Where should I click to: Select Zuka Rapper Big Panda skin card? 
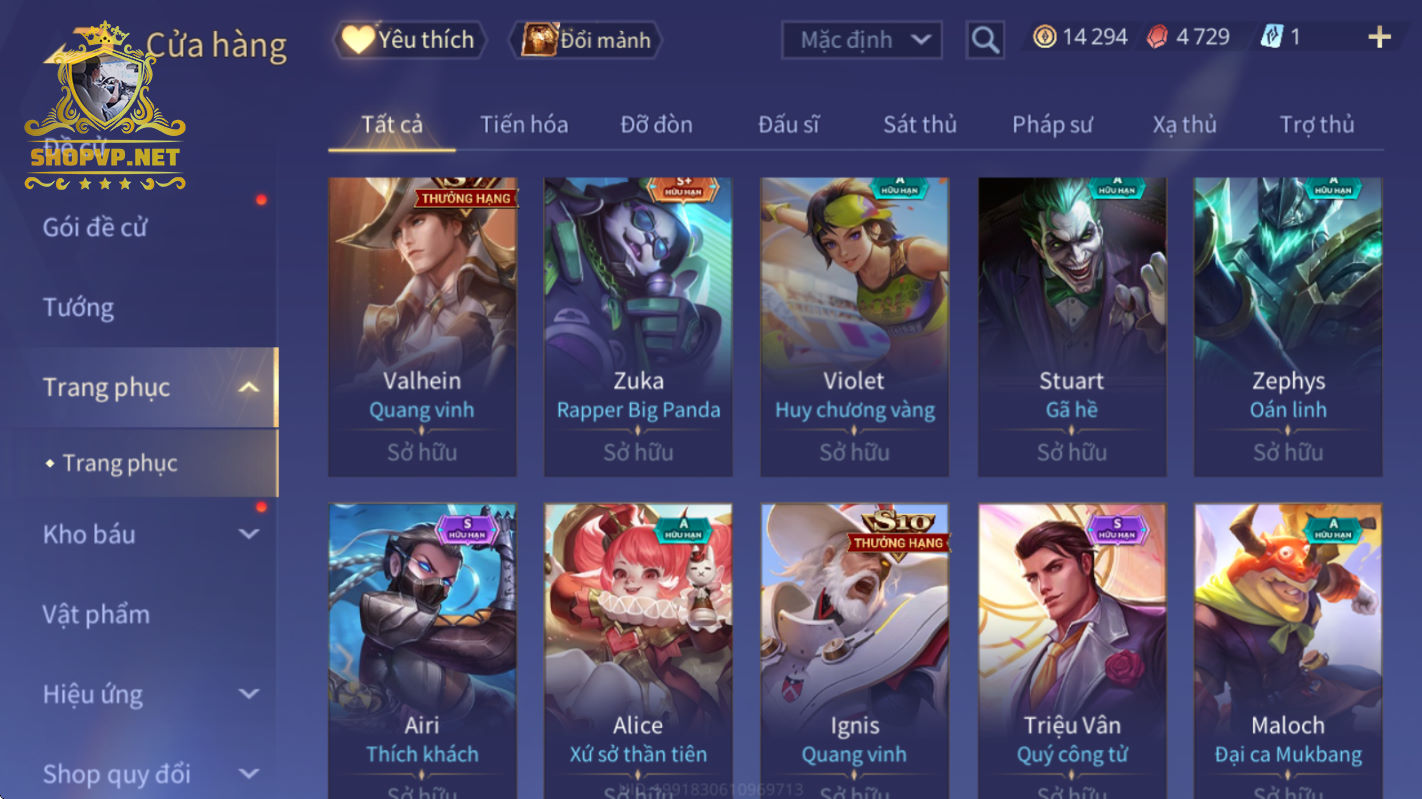pos(638,327)
